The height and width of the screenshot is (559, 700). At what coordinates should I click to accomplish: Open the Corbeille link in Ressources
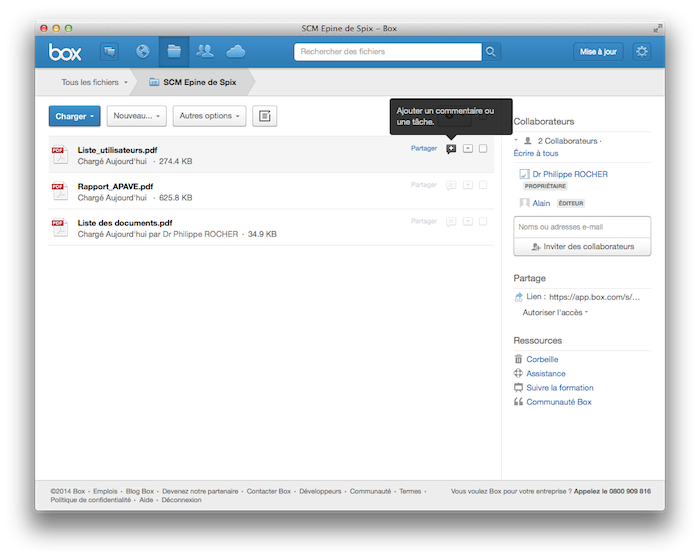pyautogui.click(x=542, y=359)
